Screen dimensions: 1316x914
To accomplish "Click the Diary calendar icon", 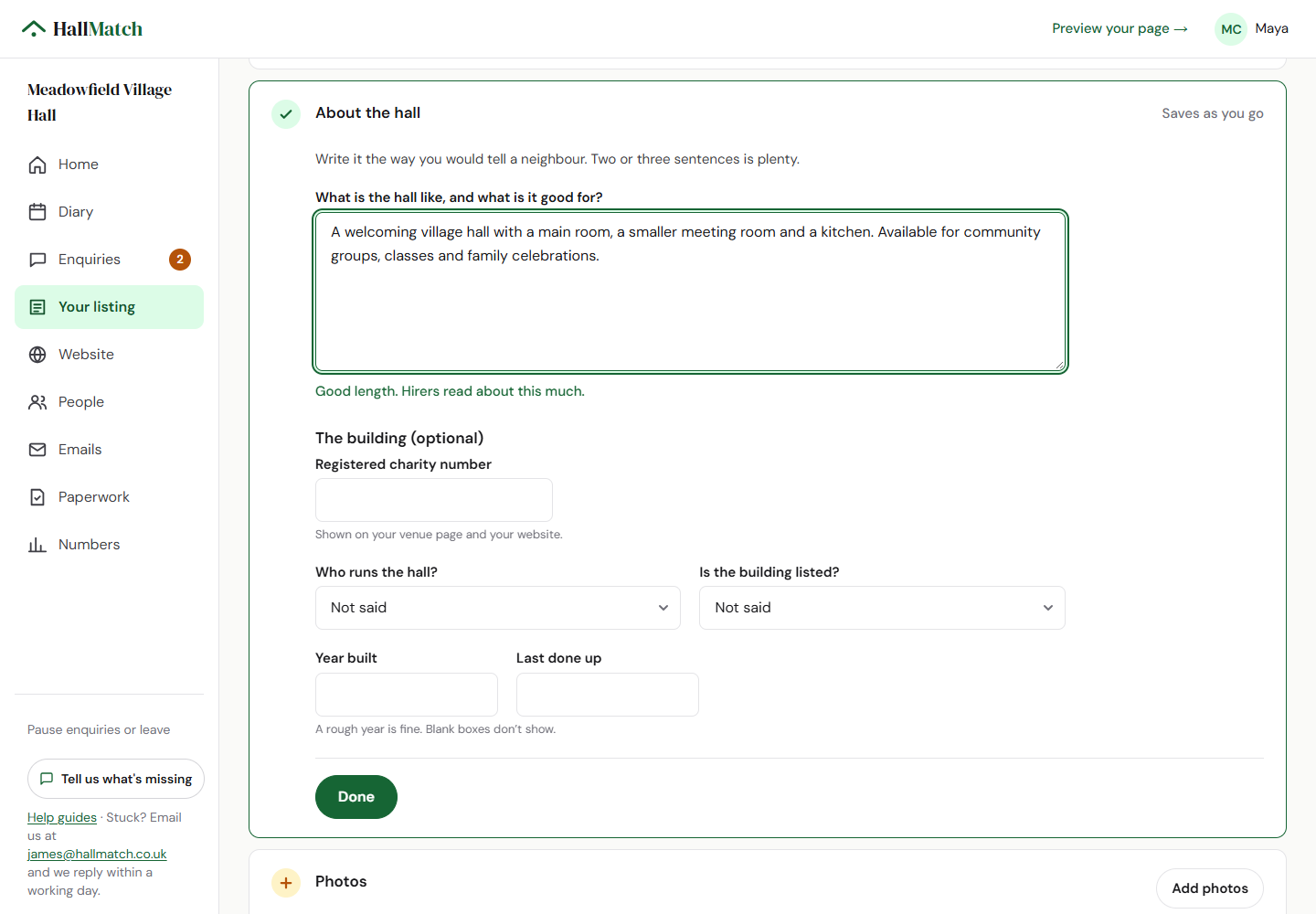I will tap(37, 212).
